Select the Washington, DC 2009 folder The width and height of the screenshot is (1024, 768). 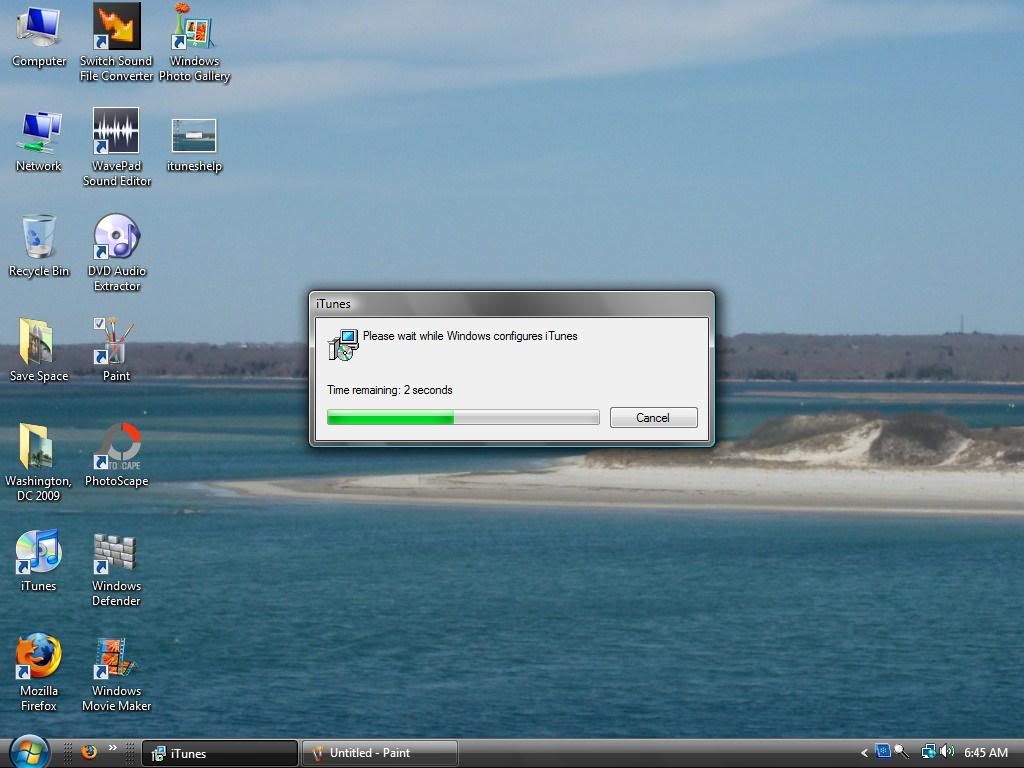(39, 461)
